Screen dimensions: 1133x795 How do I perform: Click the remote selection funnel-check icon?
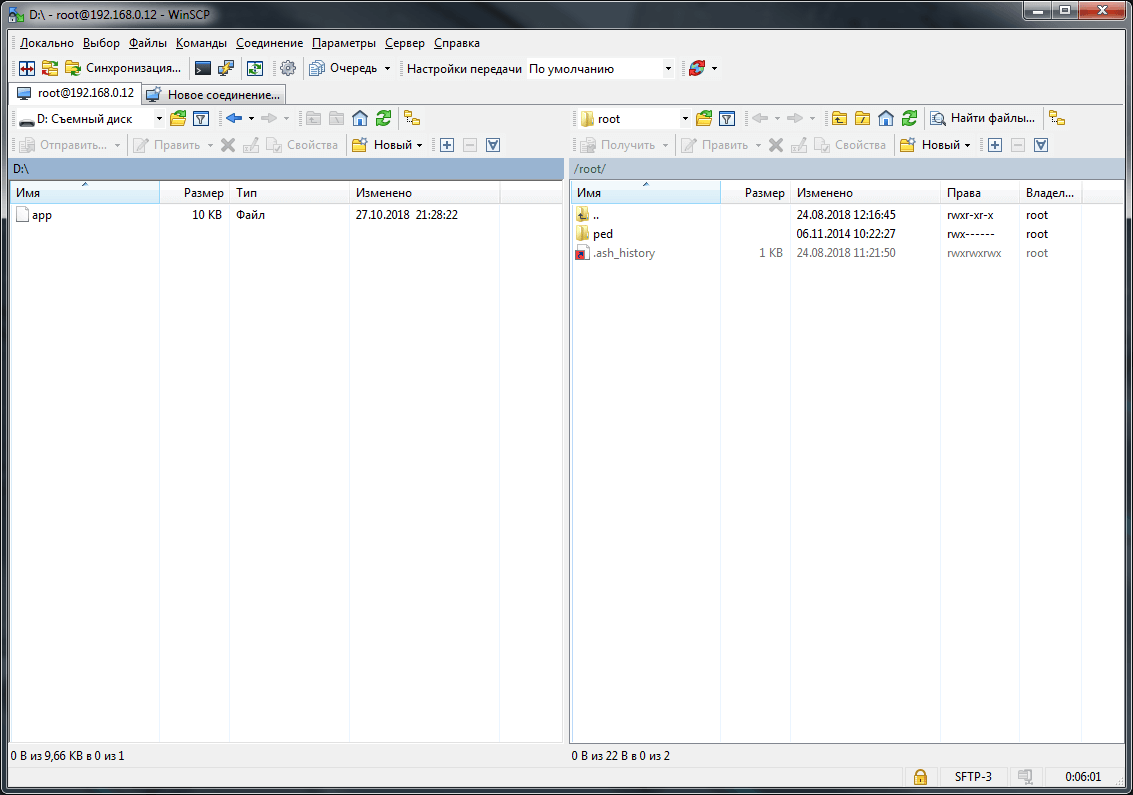click(1041, 145)
